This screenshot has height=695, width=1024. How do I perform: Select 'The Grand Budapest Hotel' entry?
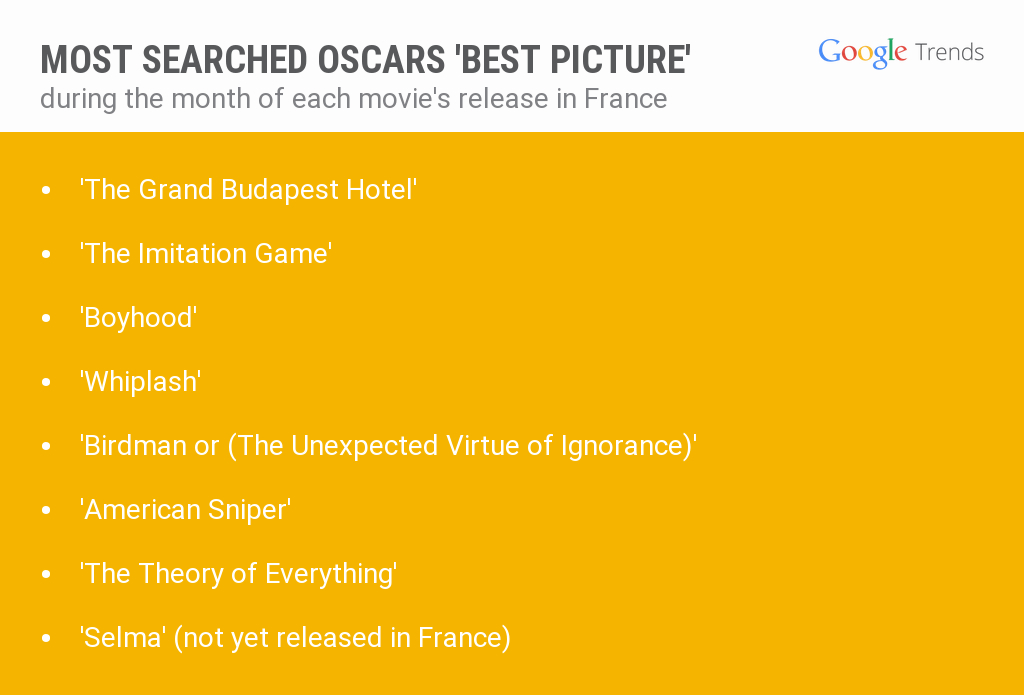click(x=248, y=189)
